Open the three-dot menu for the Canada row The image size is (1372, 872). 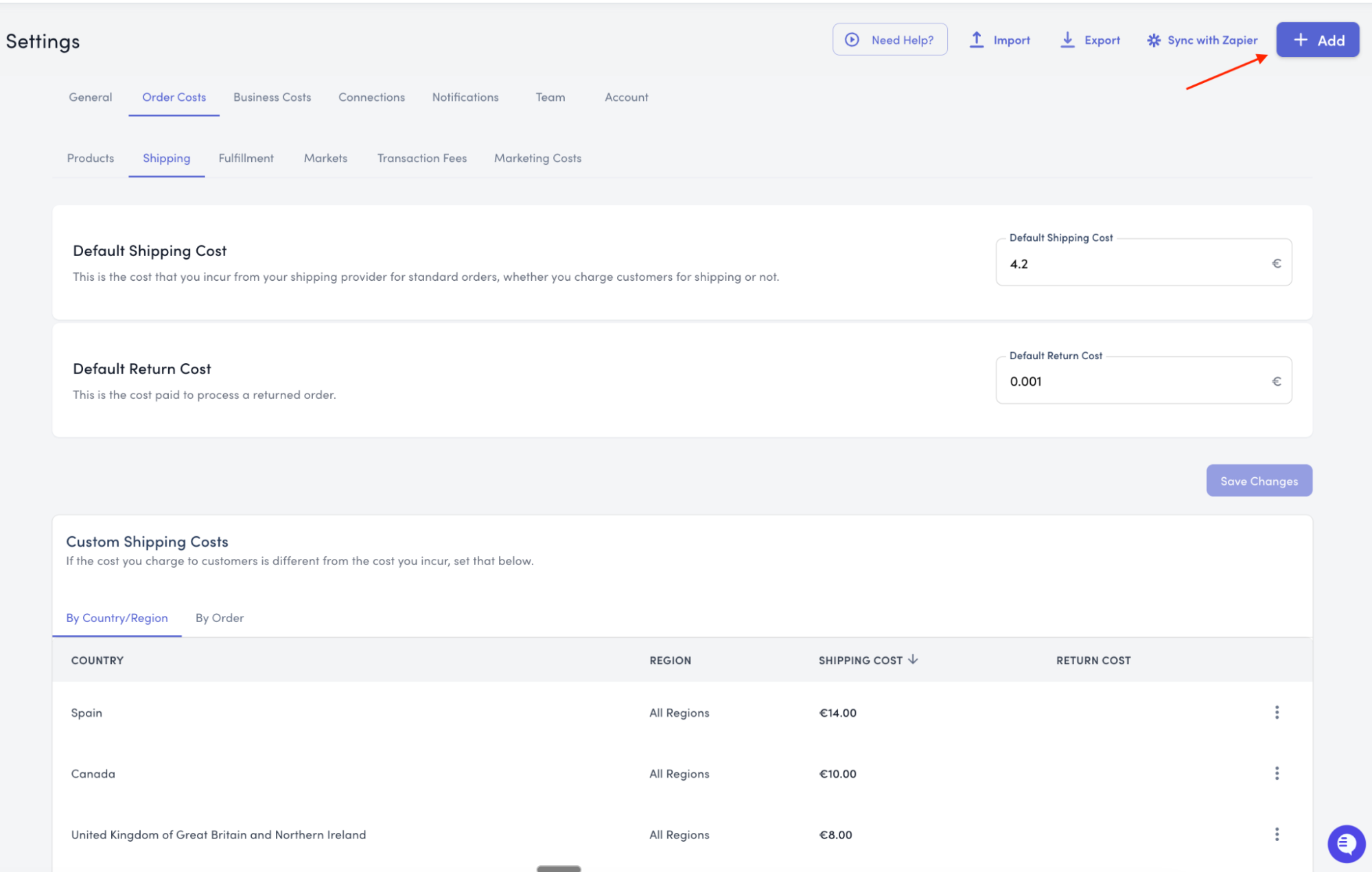pyautogui.click(x=1277, y=773)
